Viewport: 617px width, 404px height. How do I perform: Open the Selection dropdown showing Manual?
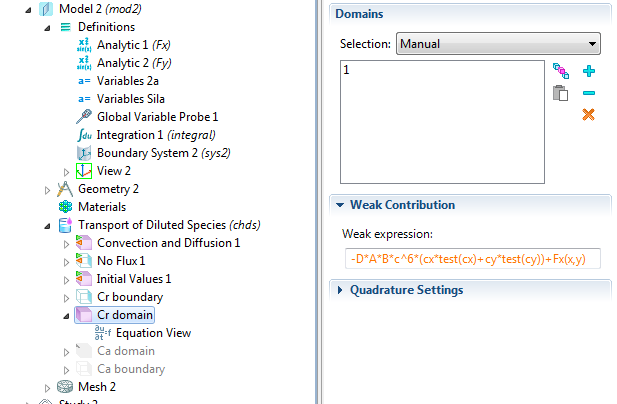[x=498, y=44]
